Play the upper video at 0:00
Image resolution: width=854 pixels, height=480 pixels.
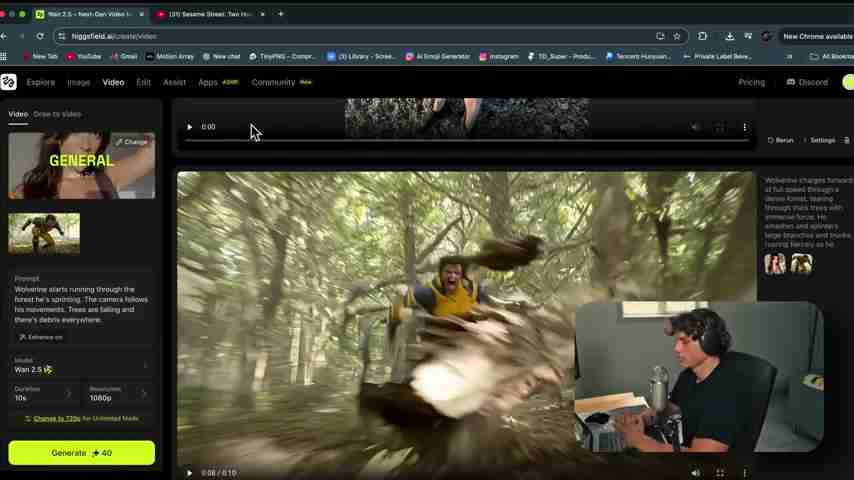click(x=190, y=127)
